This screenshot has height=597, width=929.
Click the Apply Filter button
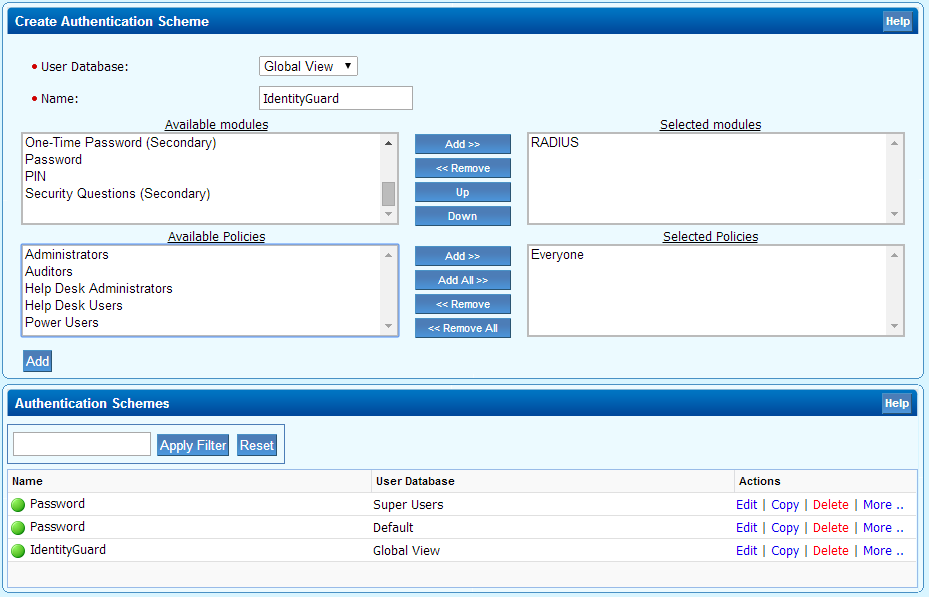pyautogui.click(x=193, y=445)
